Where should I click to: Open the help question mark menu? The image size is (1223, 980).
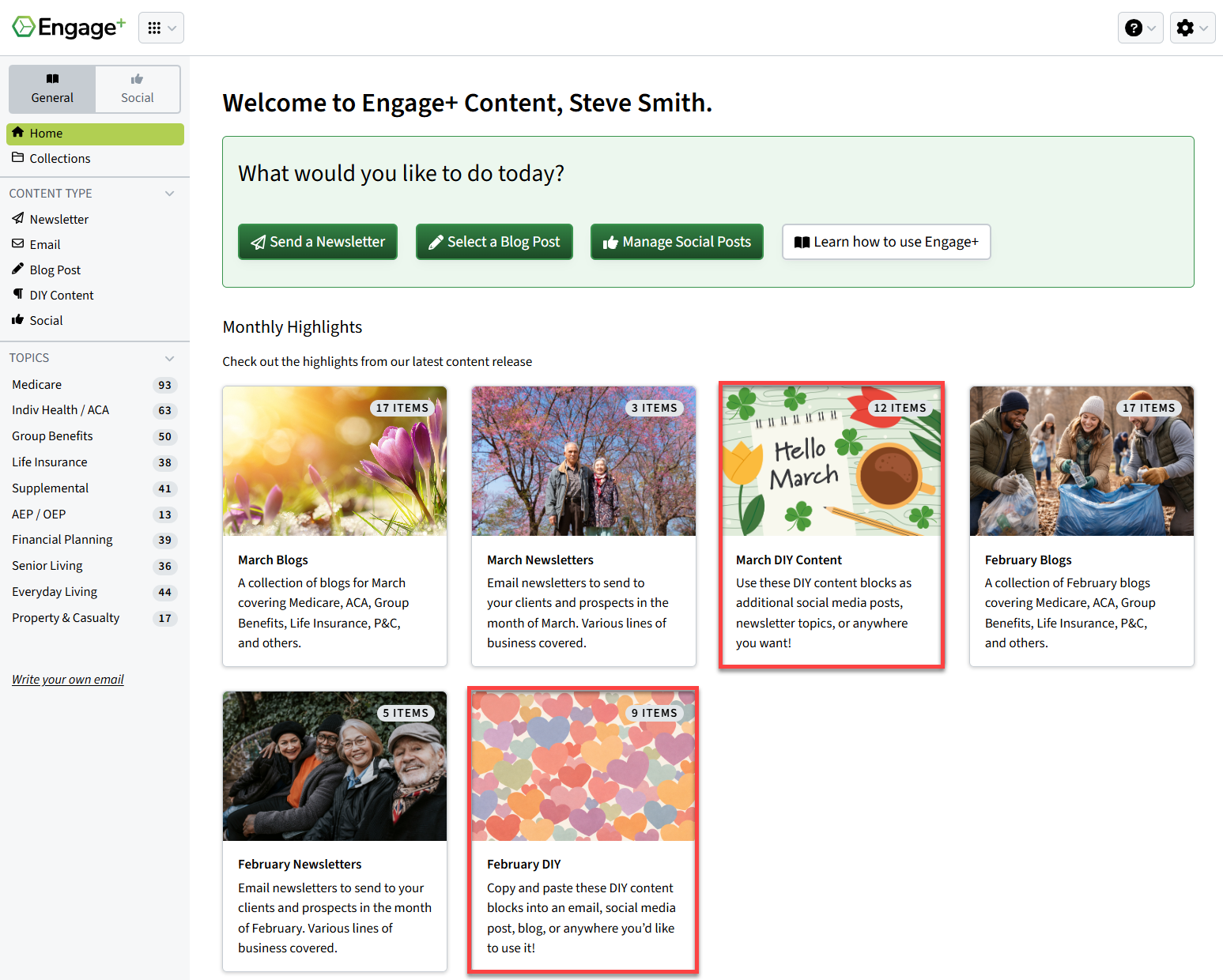(1140, 28)
